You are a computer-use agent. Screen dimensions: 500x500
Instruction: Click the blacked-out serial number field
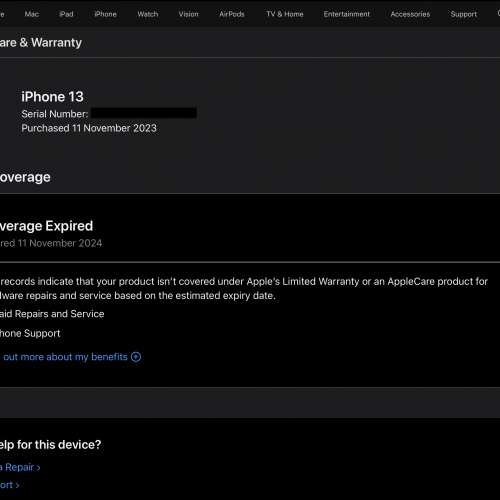pyautogui.click(x=144, y=113)
